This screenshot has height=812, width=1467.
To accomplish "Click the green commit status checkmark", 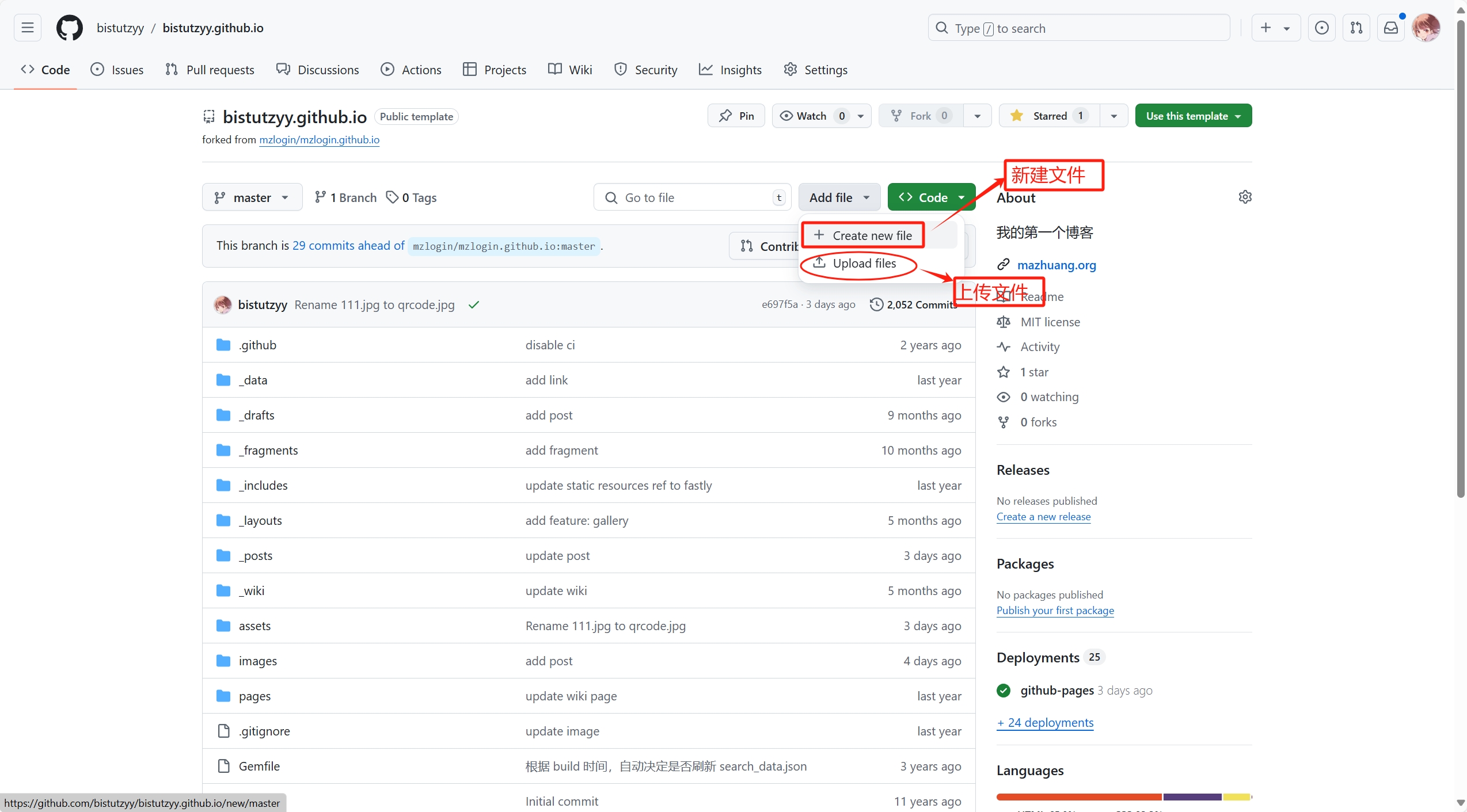I will click(x=474, y=304).
